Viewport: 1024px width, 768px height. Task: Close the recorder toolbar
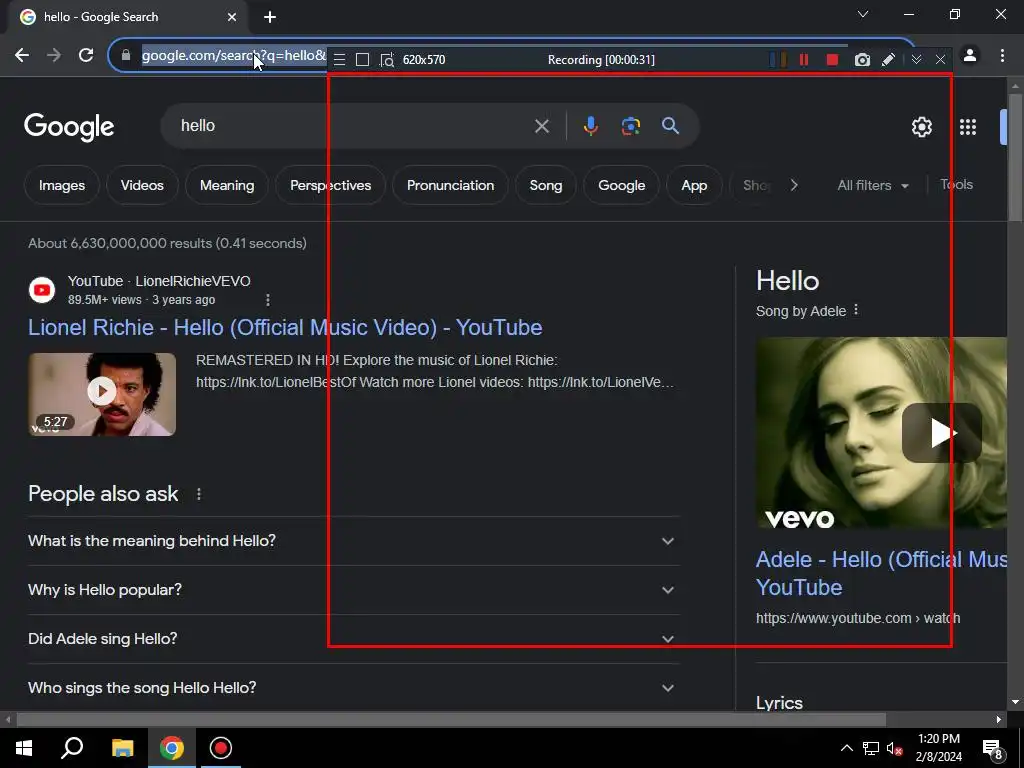(940, 60)
